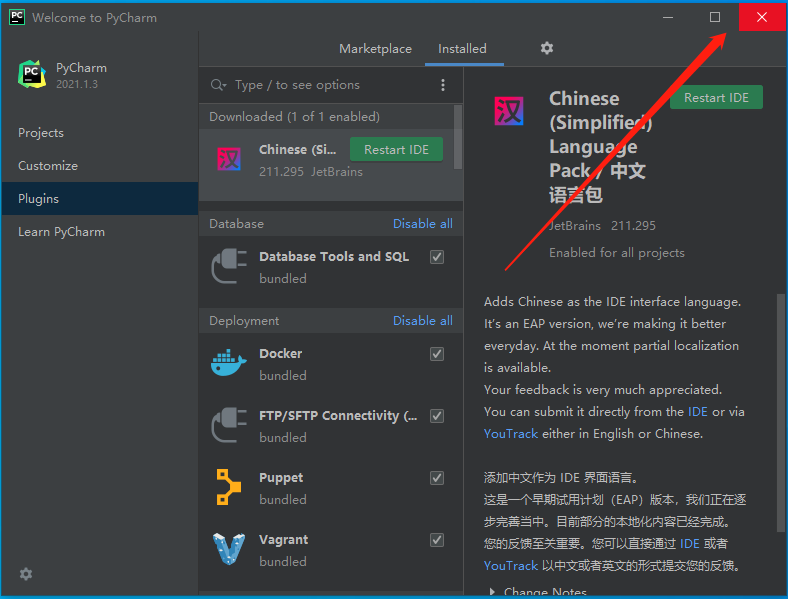Image resolution: width=788 pixels, height=599 pixels.
Task: Select the Database Tools and SQL row
Action: (x=331, y=267)
